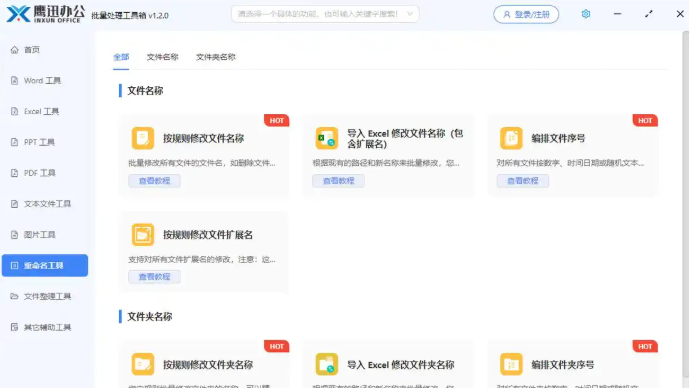
Task: Click the 图片工具 sidebar icon
Action: point(15,235)
